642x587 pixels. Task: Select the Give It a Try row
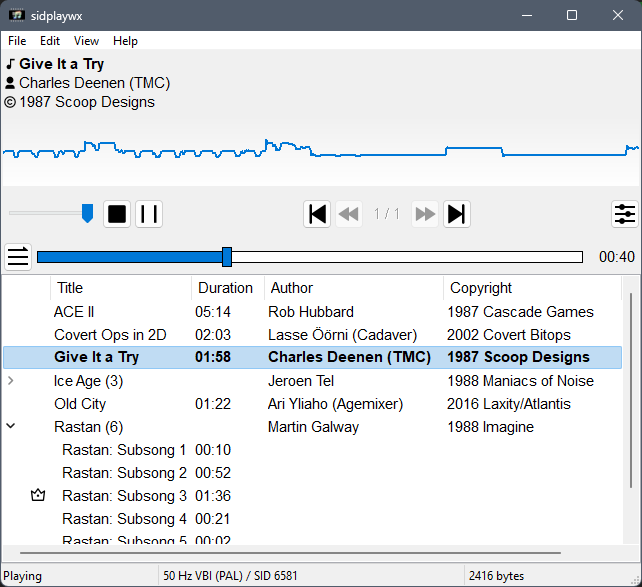312,357
